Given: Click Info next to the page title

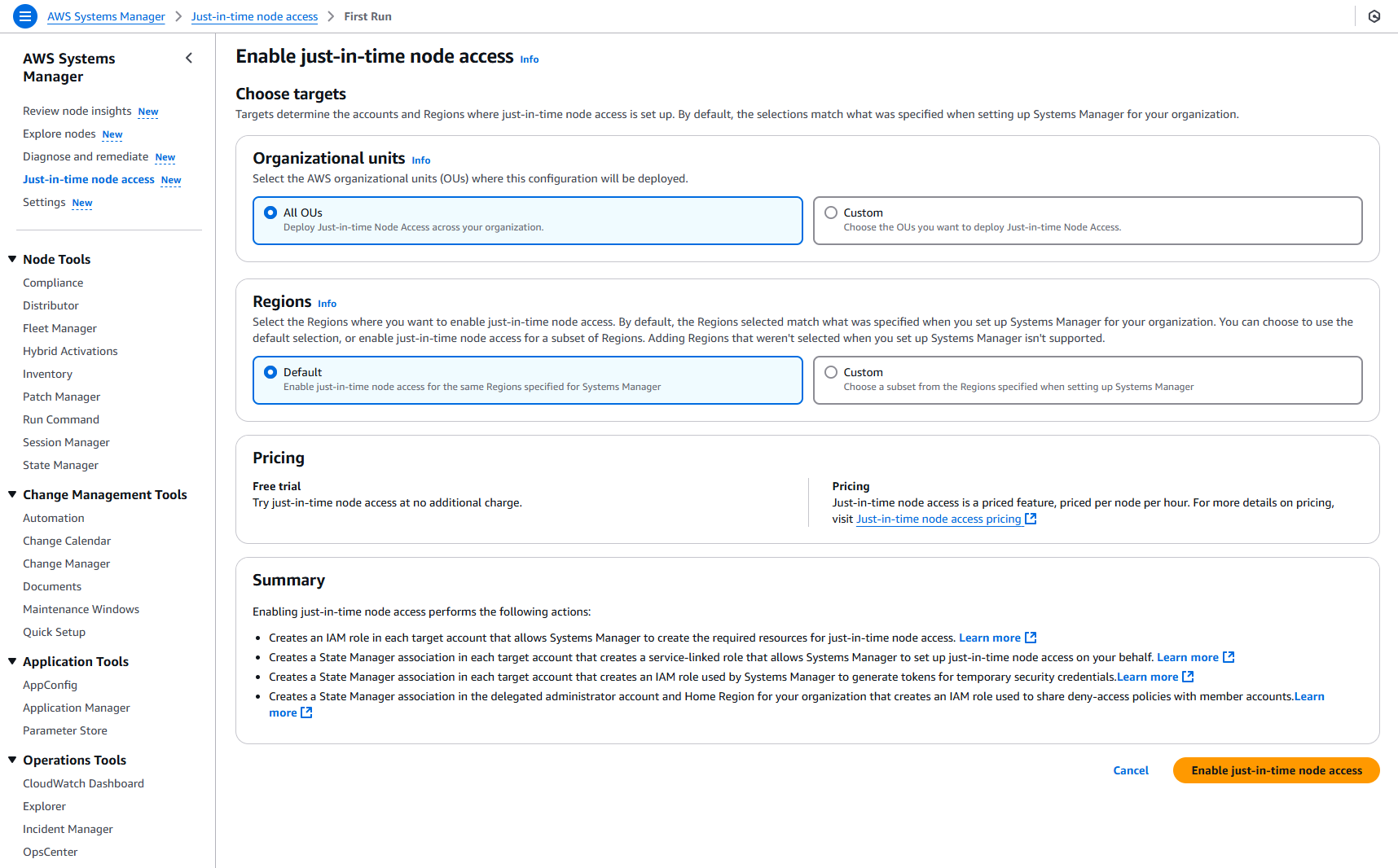Looking at the screenshot, I should (x=529, y=59).
